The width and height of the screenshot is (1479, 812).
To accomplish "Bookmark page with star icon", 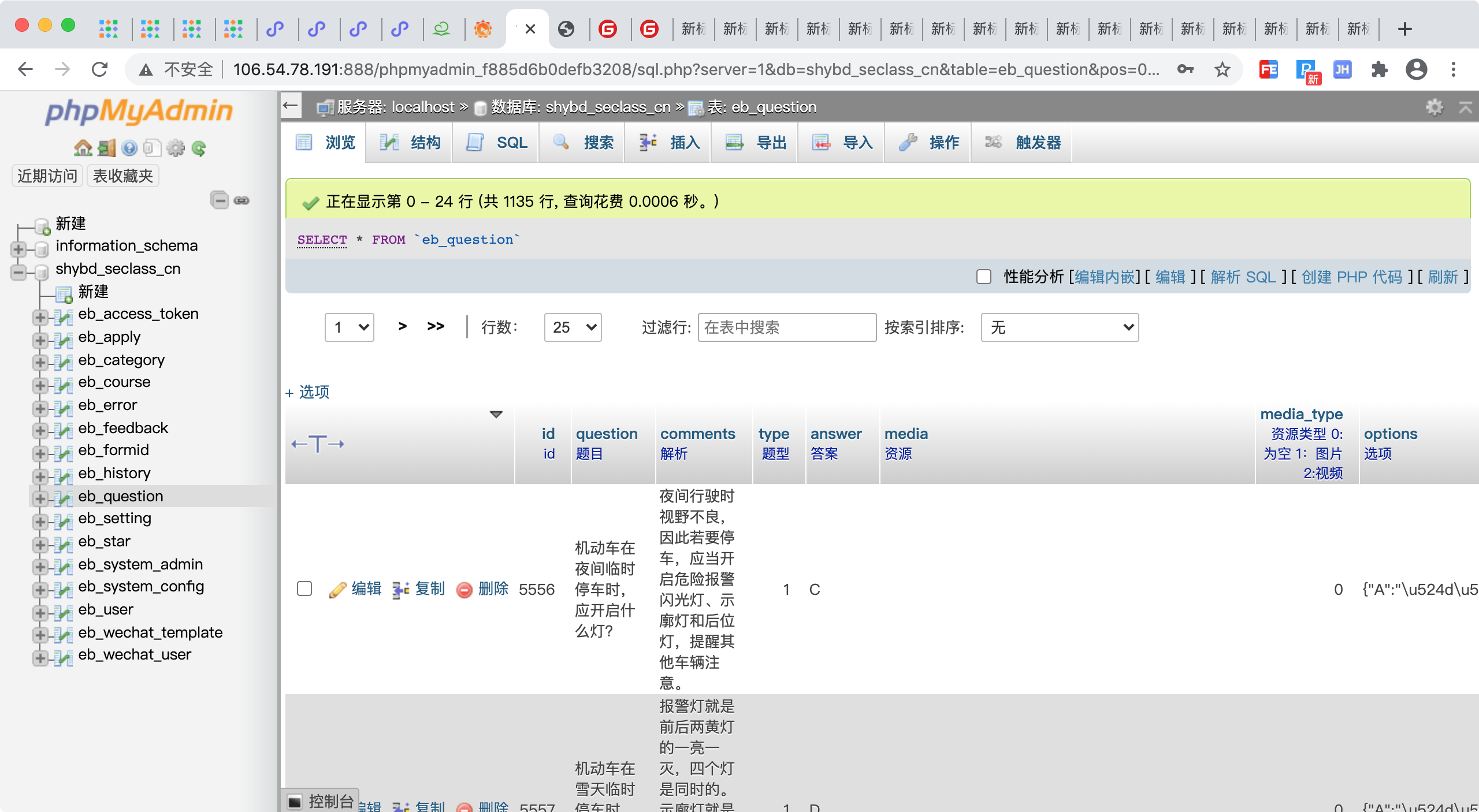I will tap(1222, 70).
